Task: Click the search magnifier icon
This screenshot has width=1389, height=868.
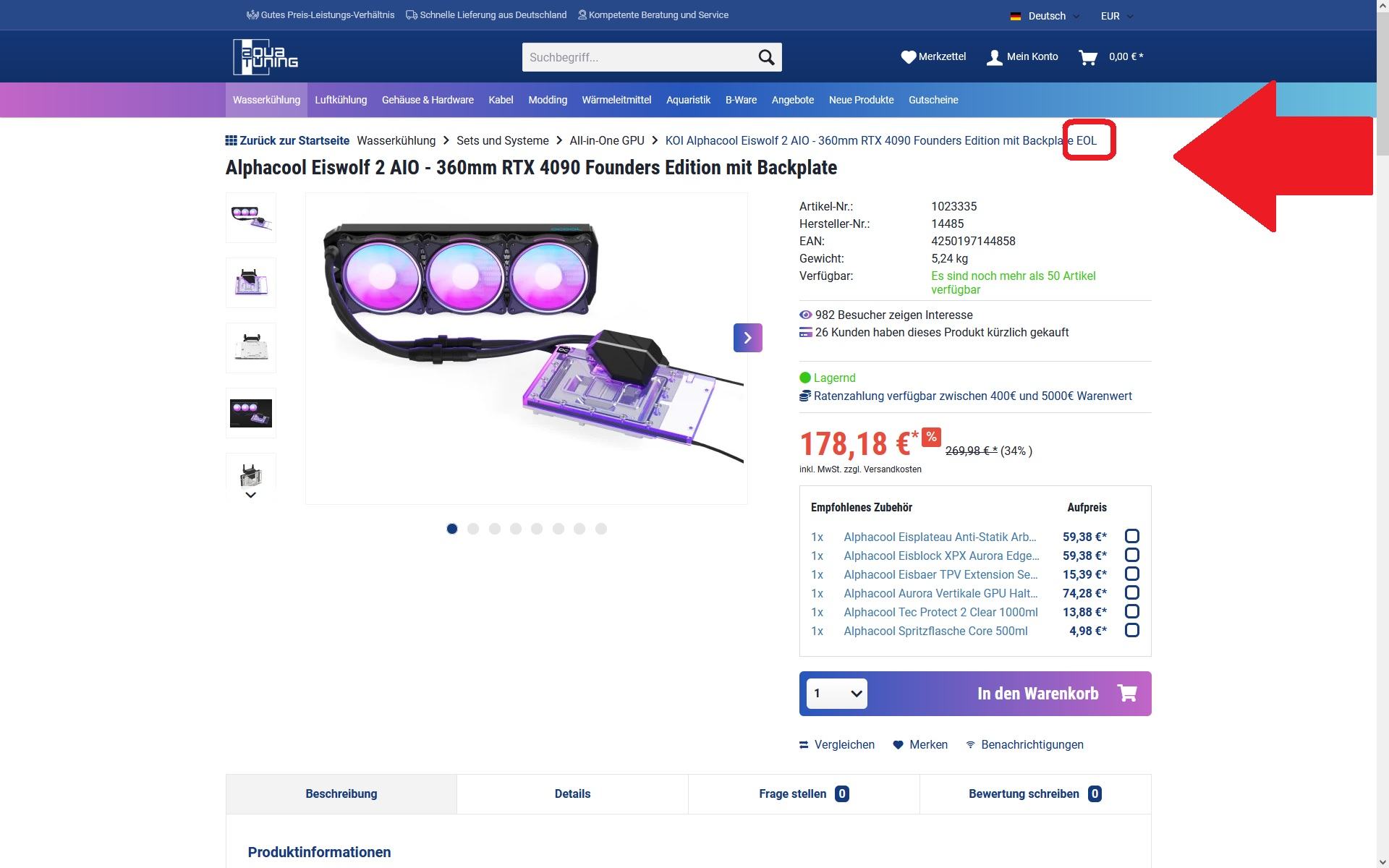Action: [x=765, y=57]
